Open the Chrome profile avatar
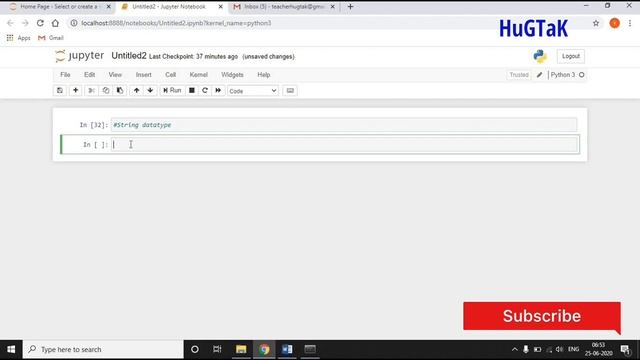This screenshot has width=640, height=360. point(615,23)
